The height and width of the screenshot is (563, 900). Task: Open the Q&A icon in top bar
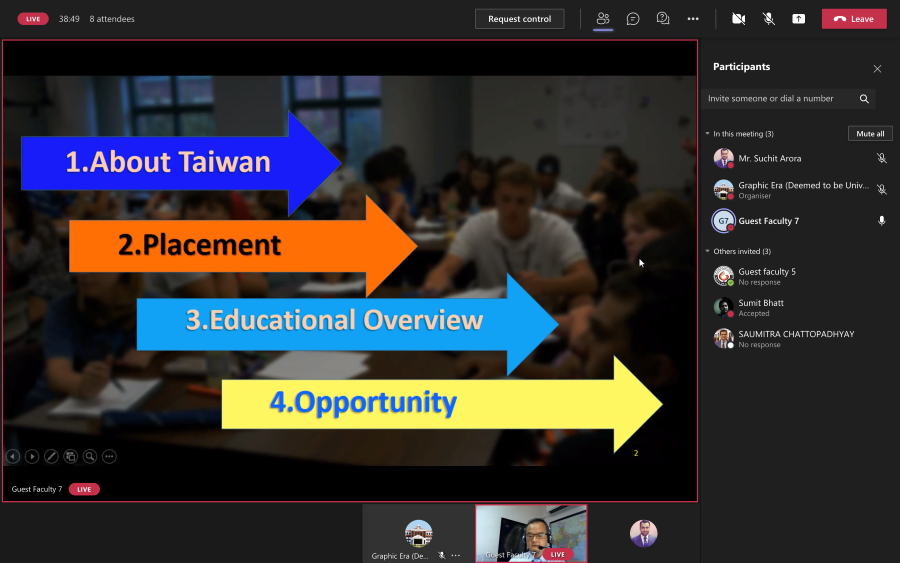pyautogui.click(x=663, y=19)
